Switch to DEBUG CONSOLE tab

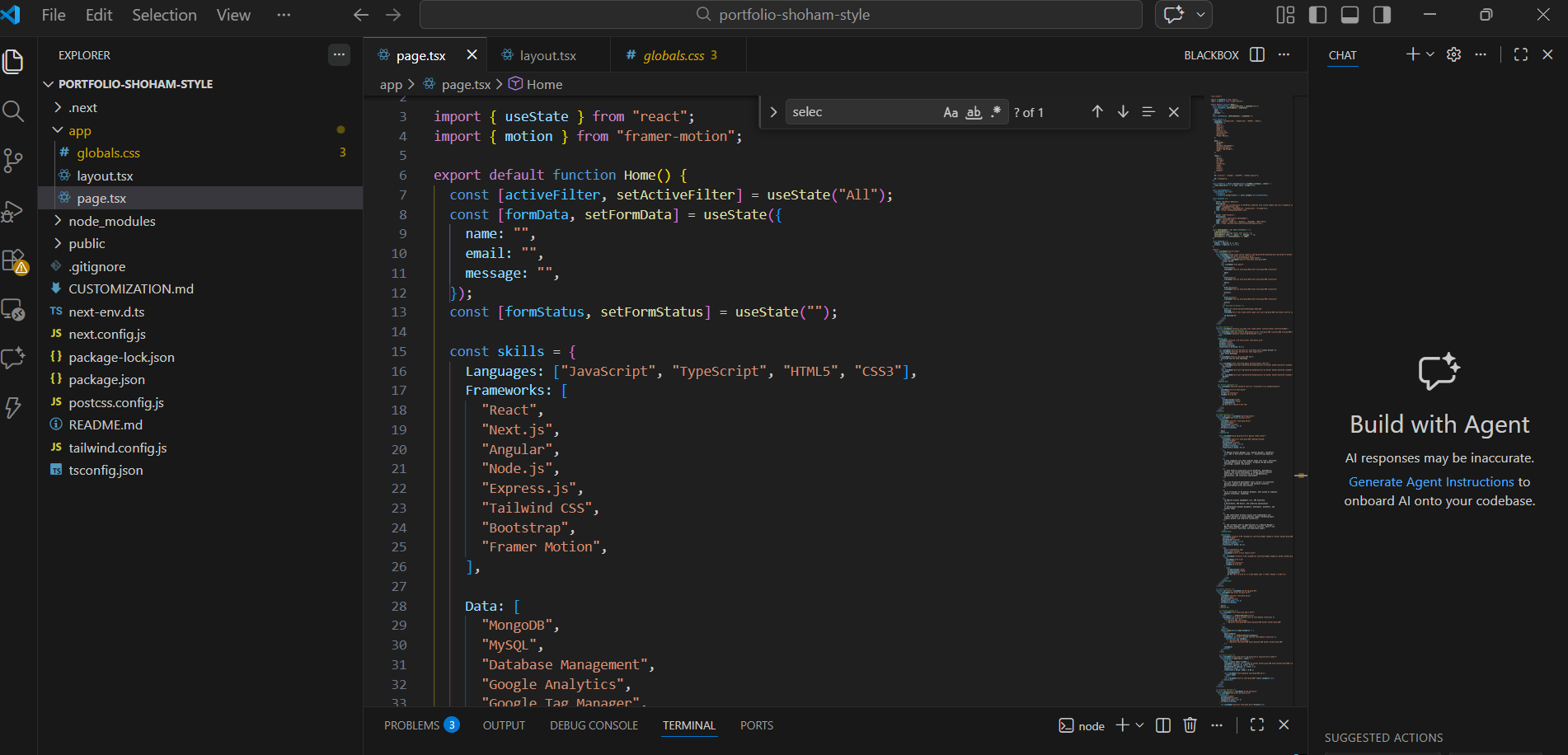click(x=594, y=725)
